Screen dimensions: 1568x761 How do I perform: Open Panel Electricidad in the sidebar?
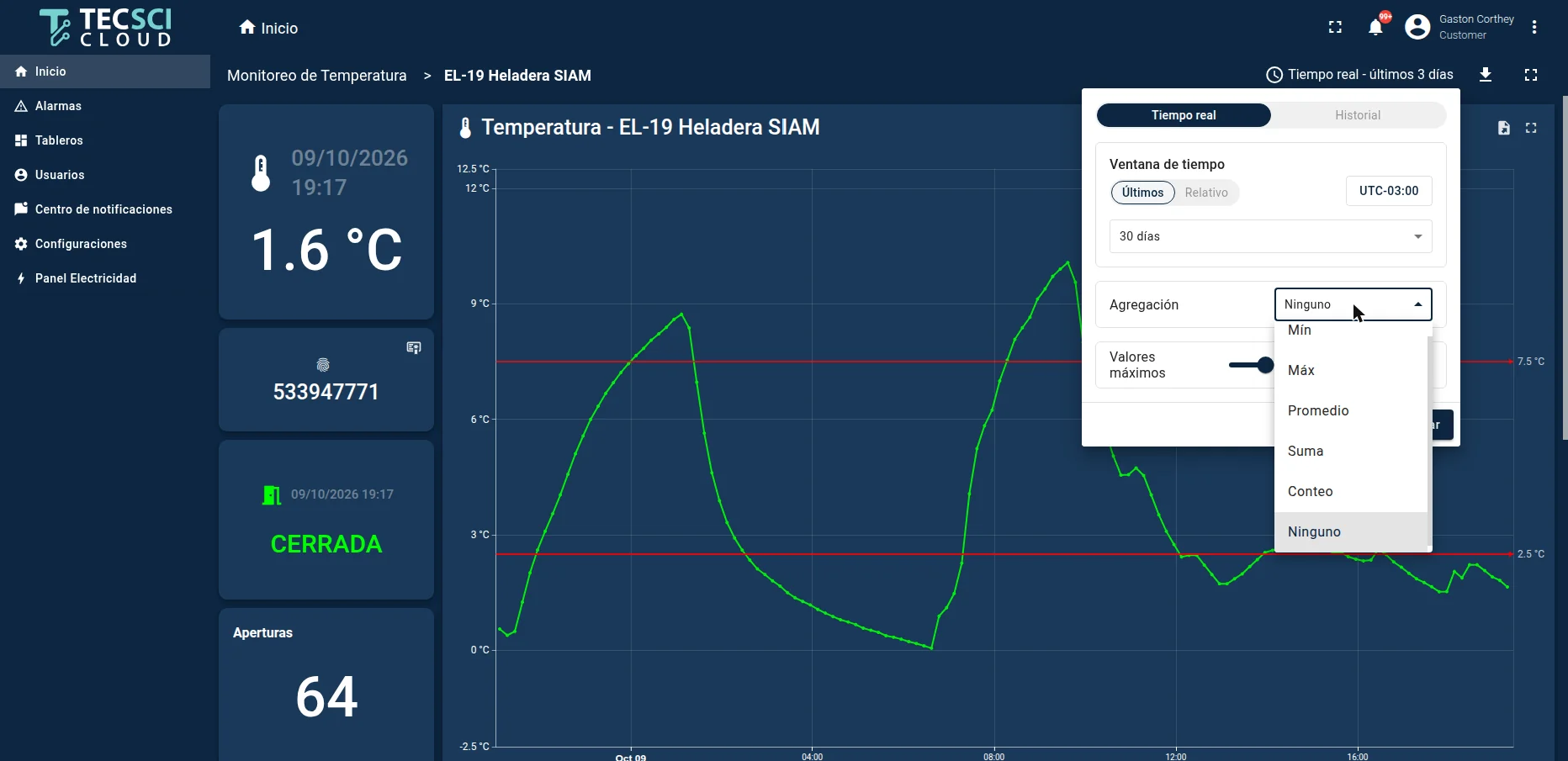pos(105,278)
